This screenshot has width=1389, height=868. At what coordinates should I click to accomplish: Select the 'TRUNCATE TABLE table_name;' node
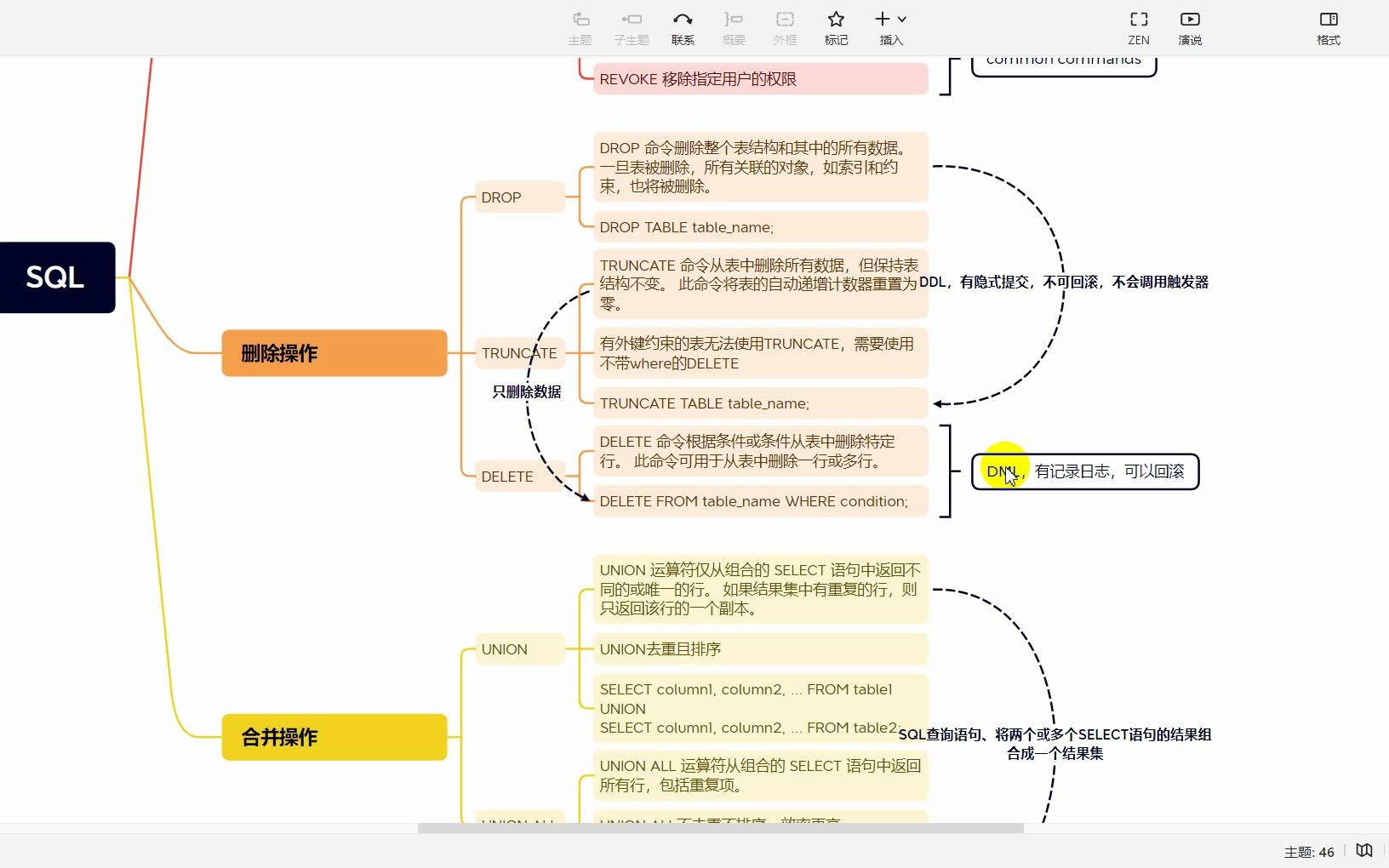[x=761, y=403]
